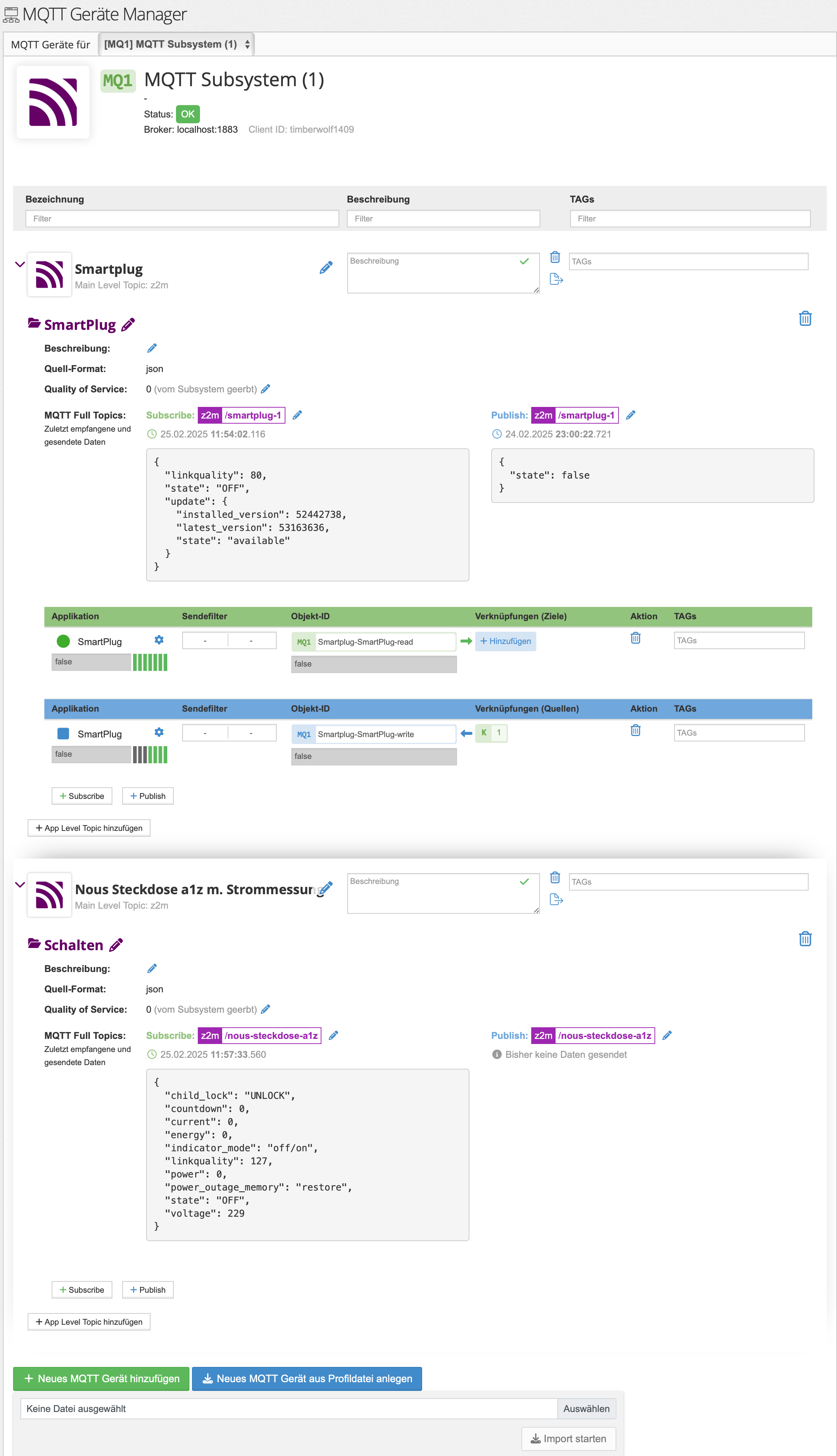This screenshot has height=1456, width=837.
Task: Edit Publish topic /nous-steckdose-a1z pencil icon
Action: tap(667, 1035)
